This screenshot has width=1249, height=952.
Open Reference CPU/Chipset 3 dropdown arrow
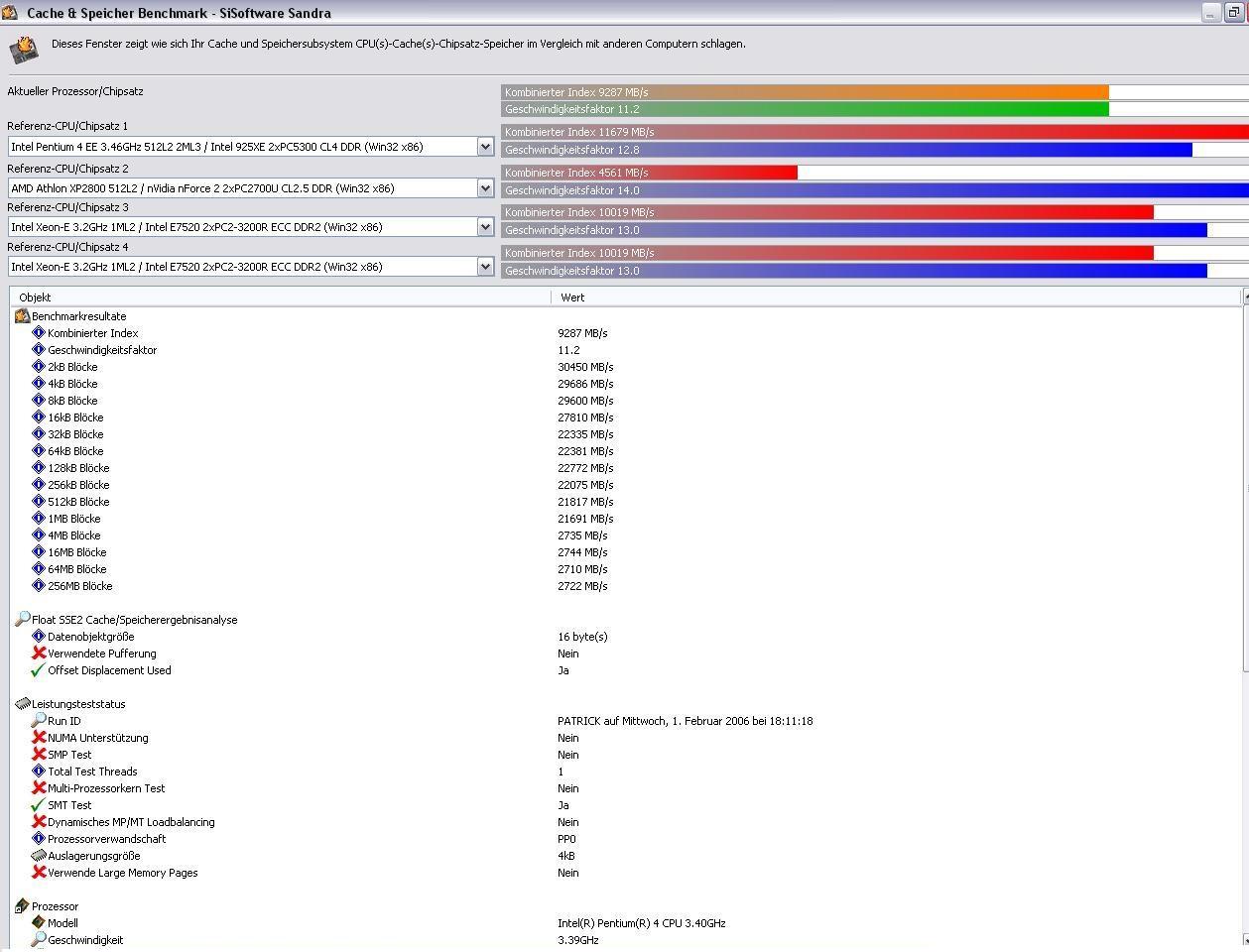click(485, 227)
